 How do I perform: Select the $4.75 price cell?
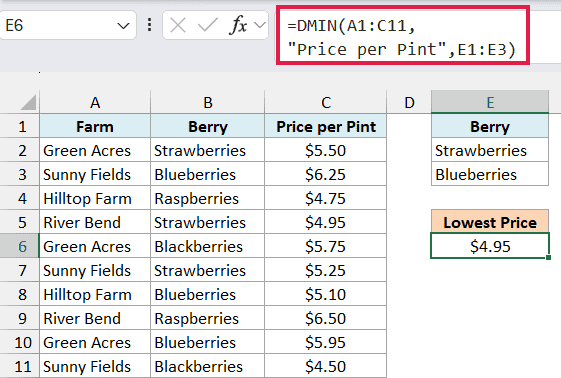pos(326,198)
